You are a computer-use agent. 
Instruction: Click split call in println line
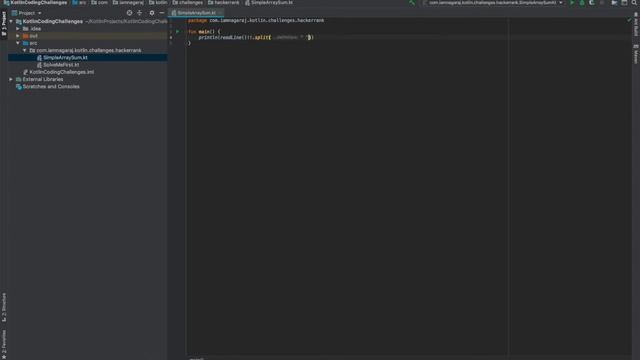click(262, 37)
